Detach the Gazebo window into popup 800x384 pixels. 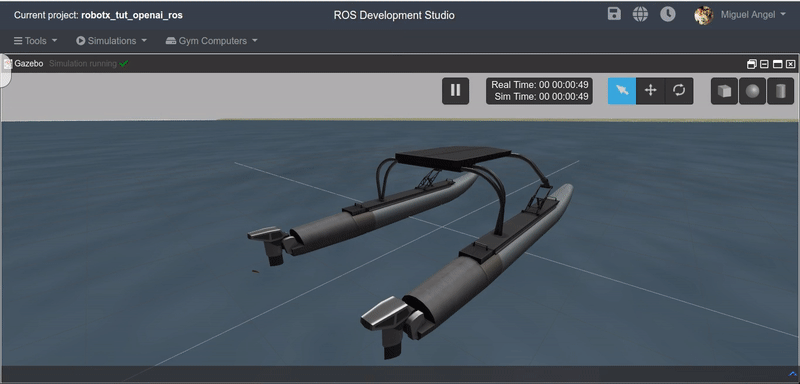tap(752, 64)
